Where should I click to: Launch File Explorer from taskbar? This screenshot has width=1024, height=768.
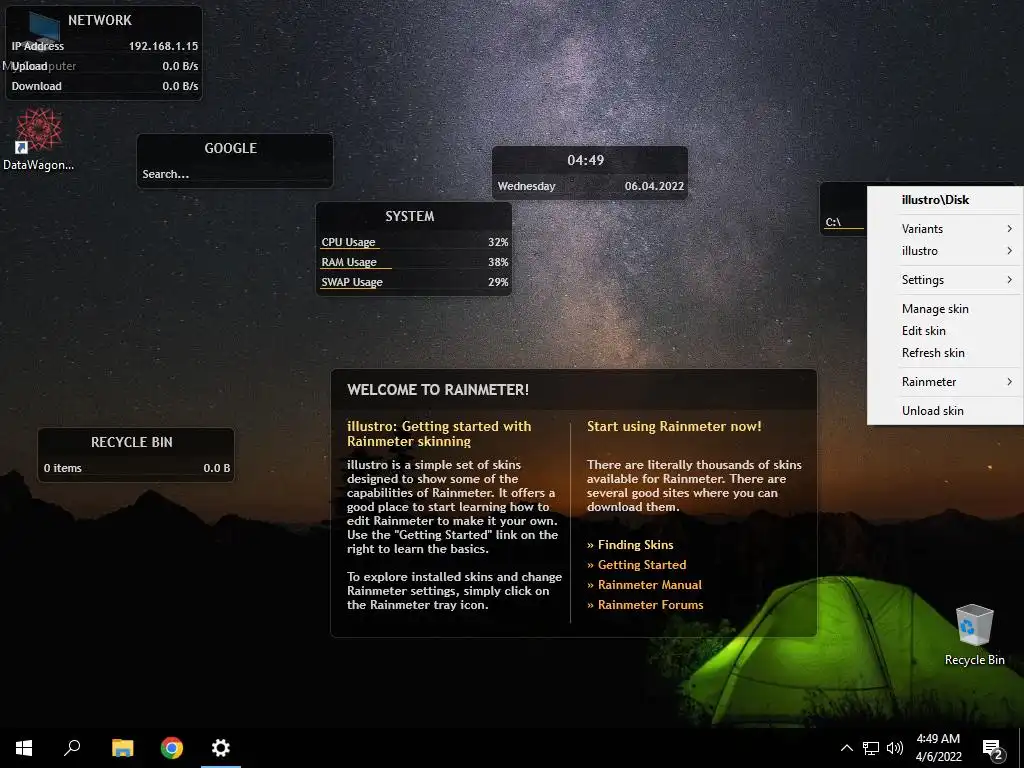[x=122, y=748]
